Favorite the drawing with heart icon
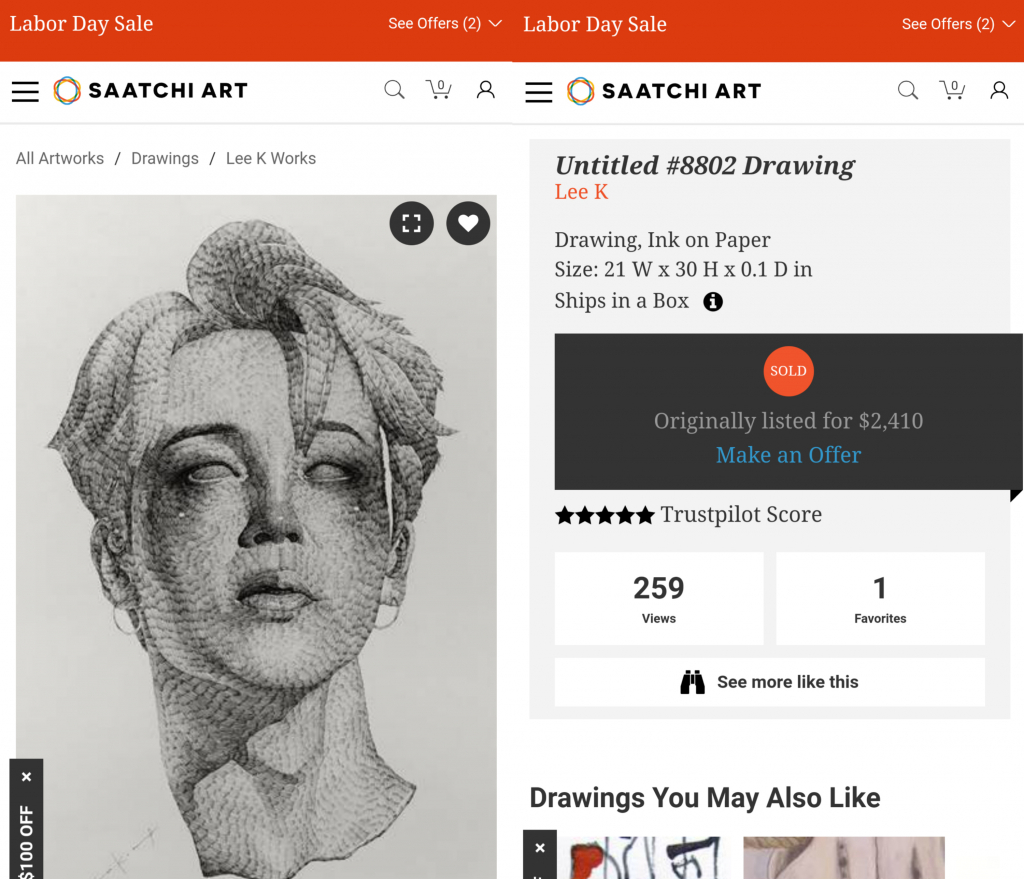The image size is (1024, 879). pos(468,223)
